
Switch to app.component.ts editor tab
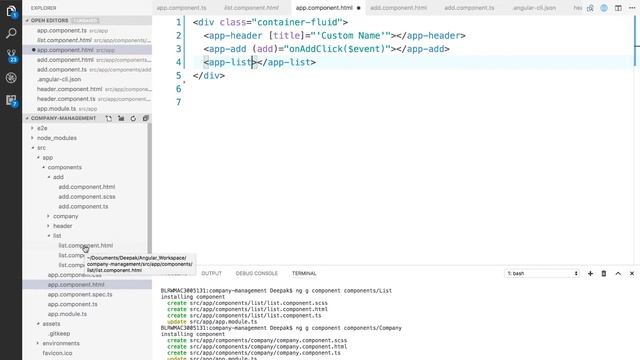(x=182, y=8)
